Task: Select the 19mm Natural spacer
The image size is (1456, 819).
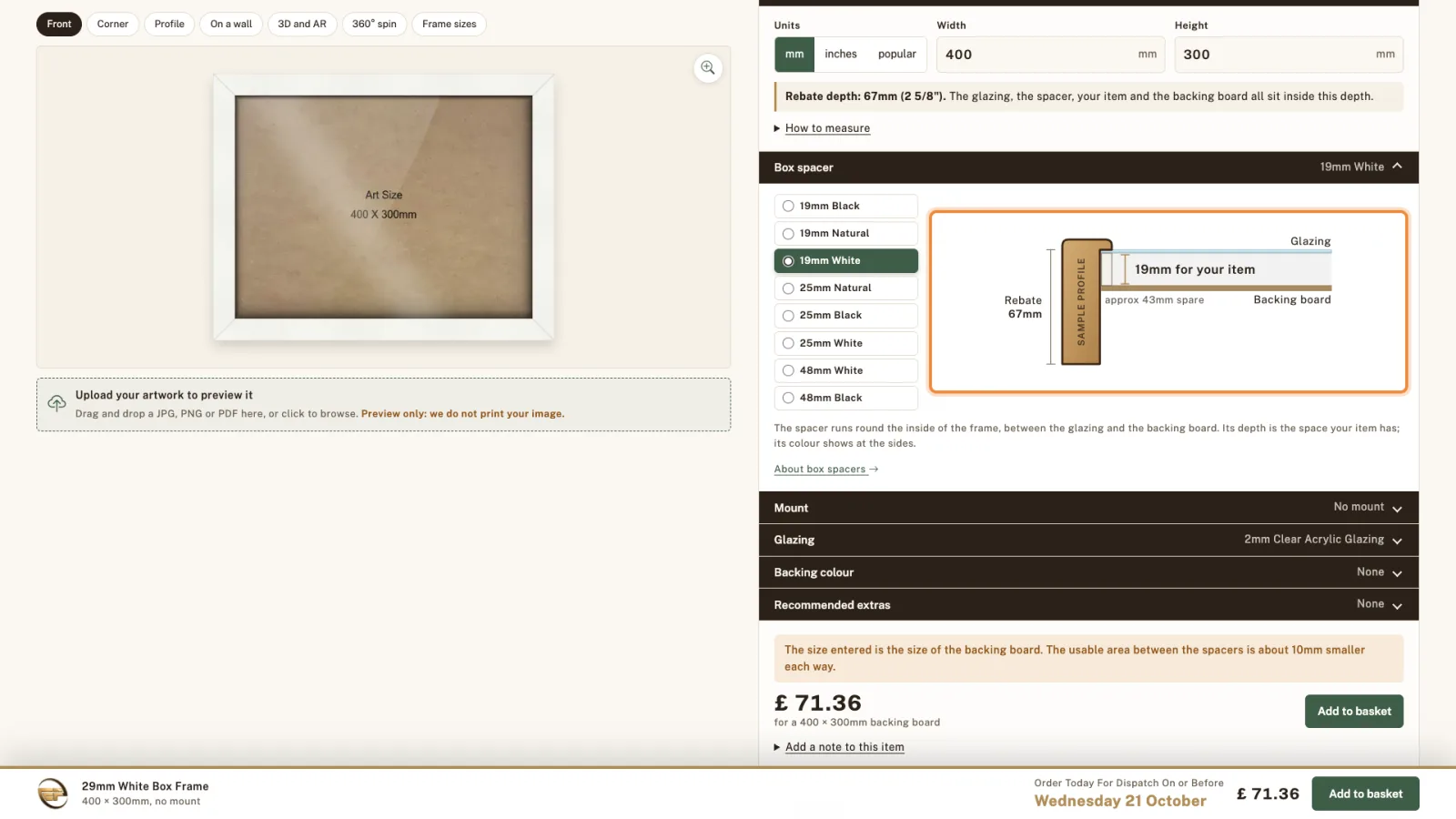Action: 845,234
